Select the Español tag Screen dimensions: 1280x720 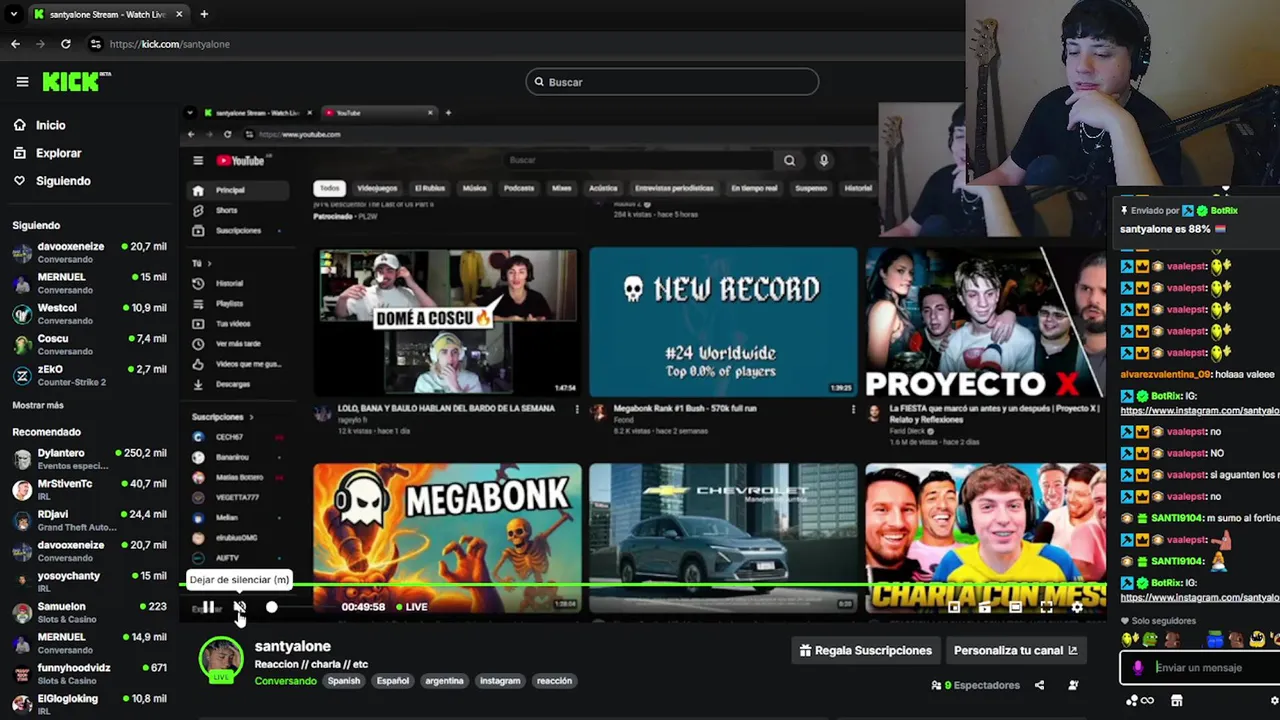click(x=393, y=681)
